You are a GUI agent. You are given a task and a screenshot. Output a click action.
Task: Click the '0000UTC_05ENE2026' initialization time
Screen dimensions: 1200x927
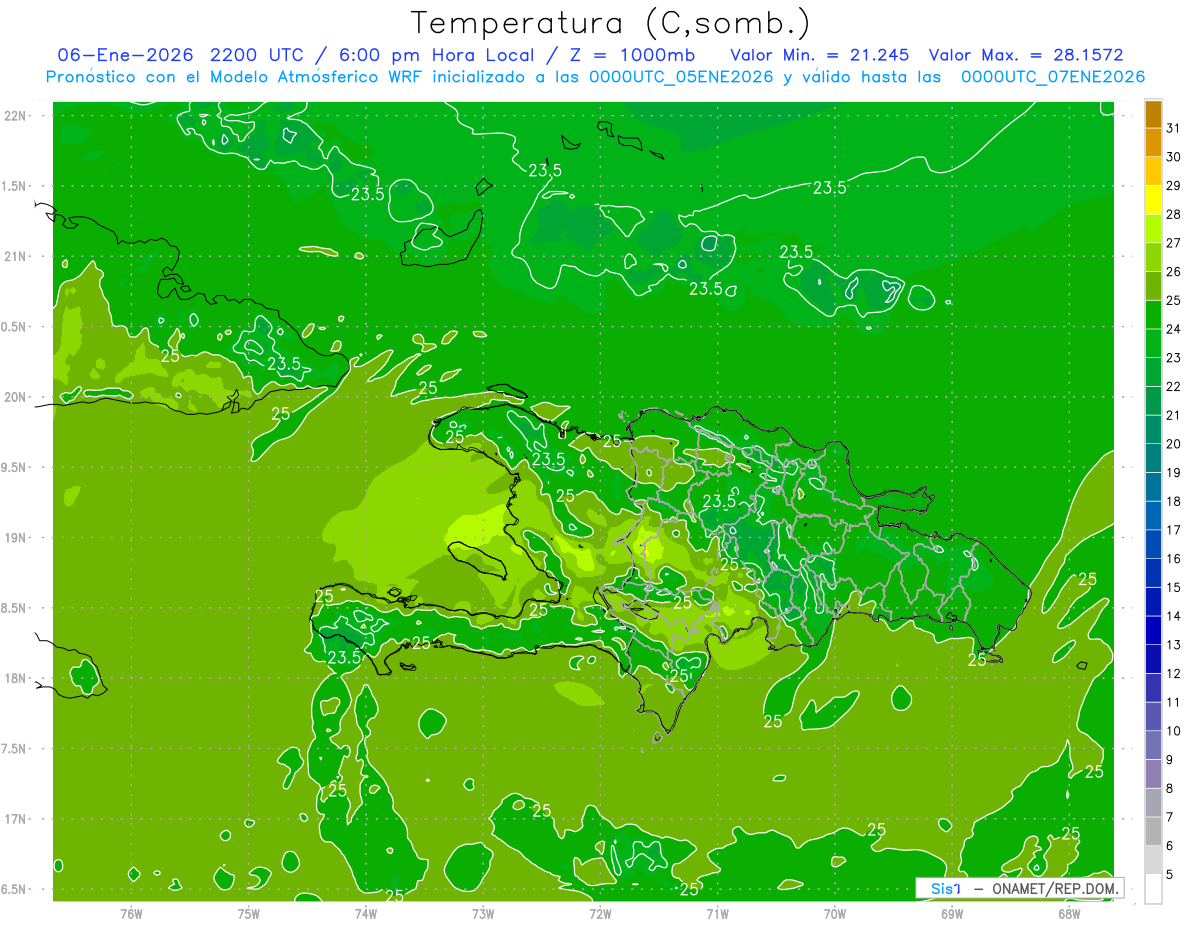[681, 77]
